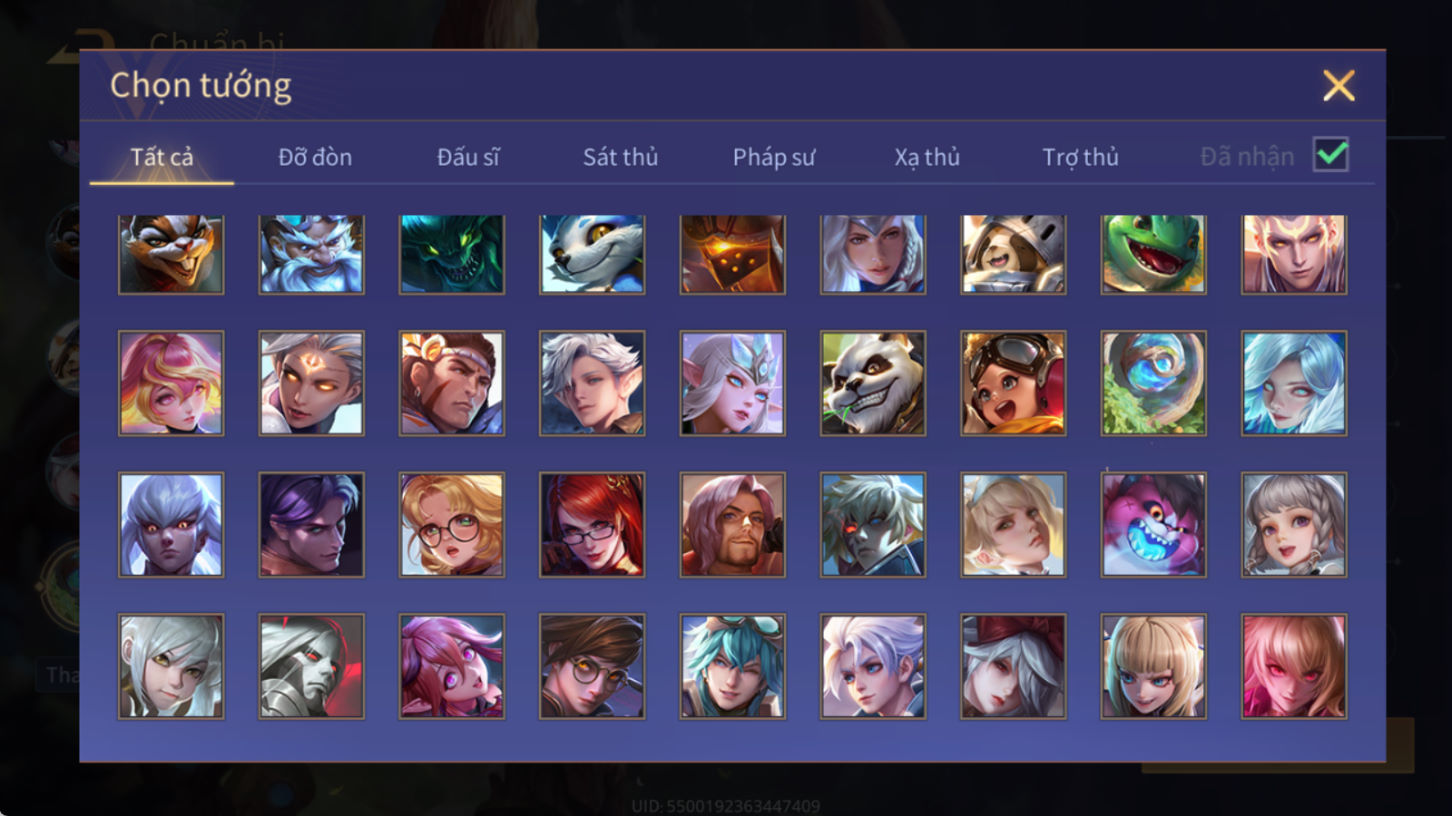This screenshot has height=816, width=1452.
Task: Select the panda hero portrait
Action: click(x=873, y=383)
